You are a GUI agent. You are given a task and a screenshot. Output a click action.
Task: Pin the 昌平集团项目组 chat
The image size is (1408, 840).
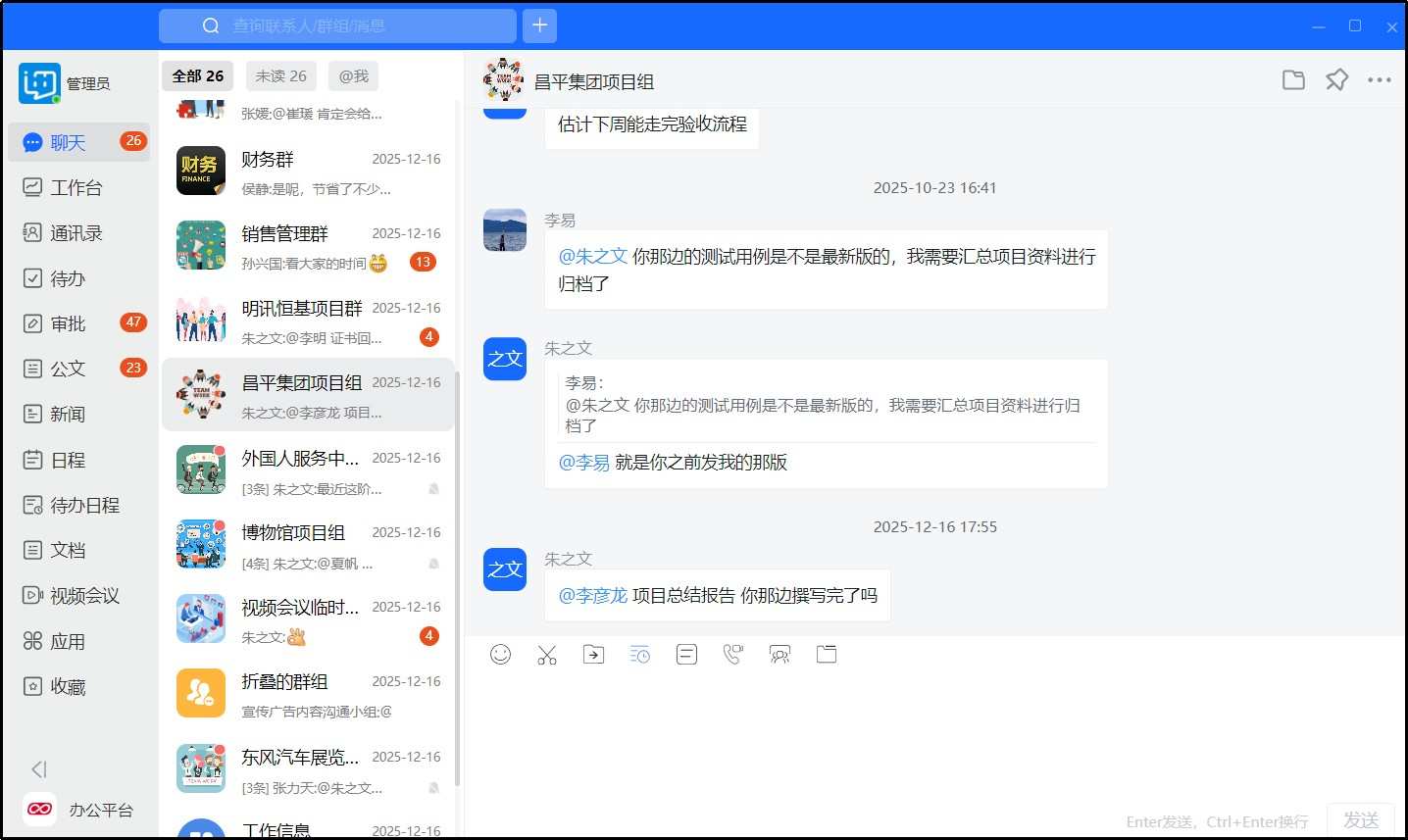1336,80
